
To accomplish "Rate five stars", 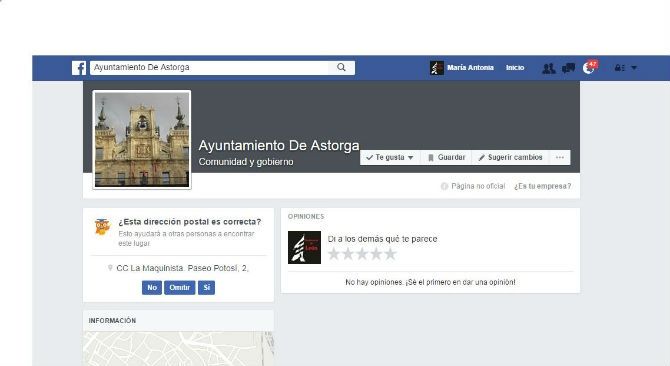I will pos(390,254).
